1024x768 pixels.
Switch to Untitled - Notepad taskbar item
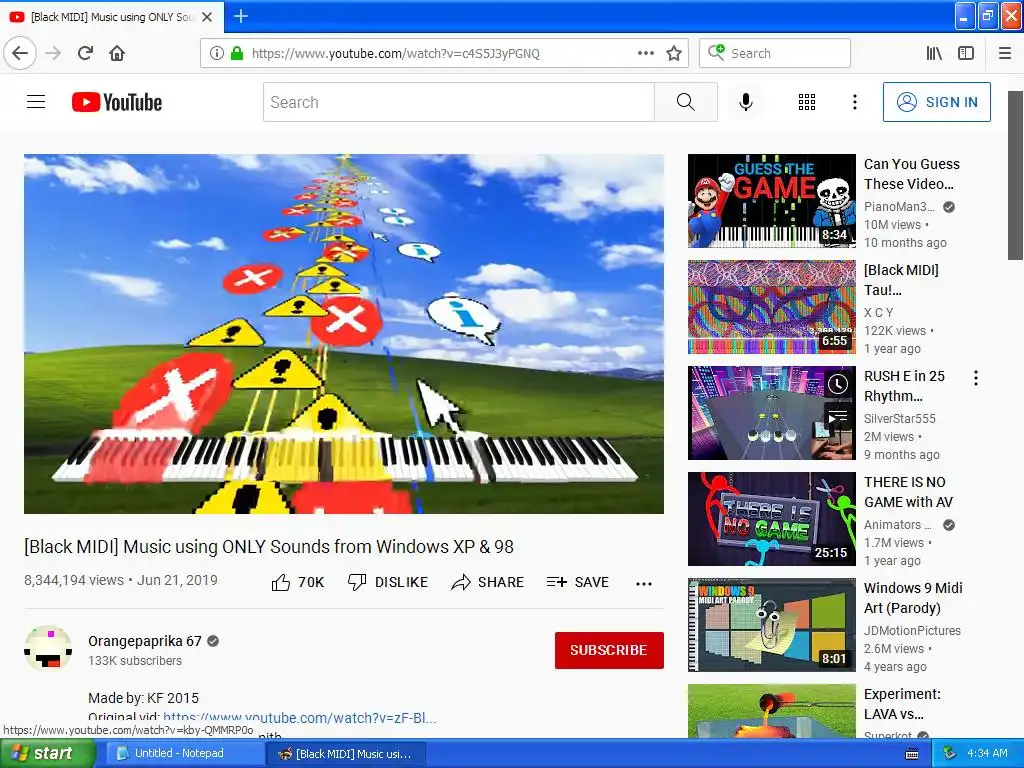coord(185,754)
